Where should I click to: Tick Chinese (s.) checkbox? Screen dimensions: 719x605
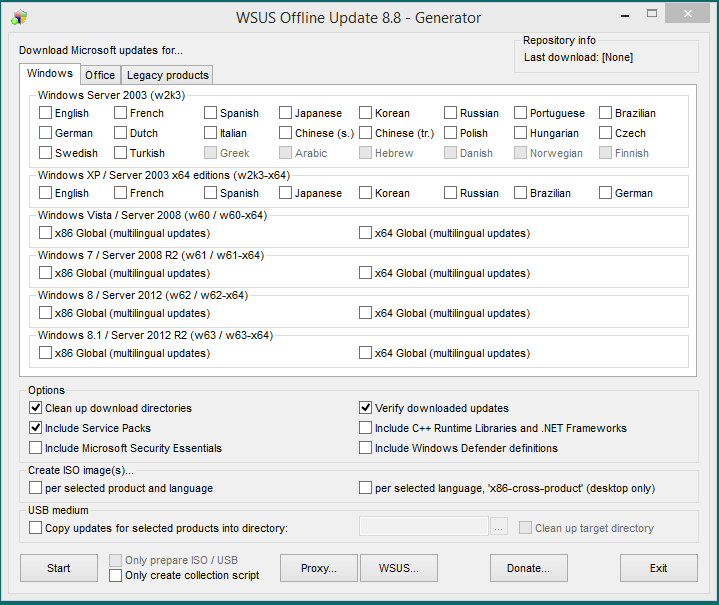pyautogui.click(x=285, y=133)
